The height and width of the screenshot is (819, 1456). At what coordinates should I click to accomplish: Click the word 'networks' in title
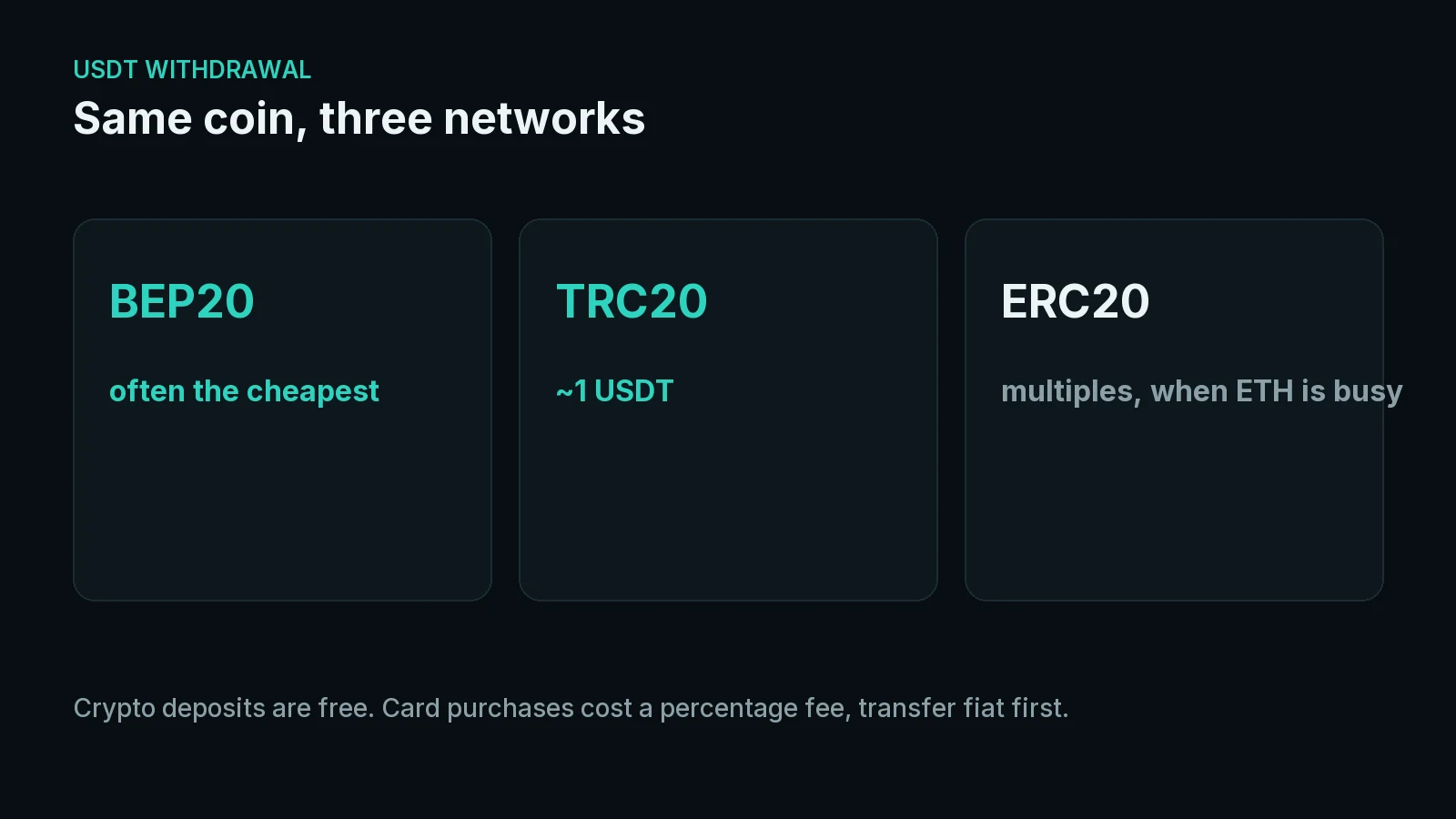544,119
